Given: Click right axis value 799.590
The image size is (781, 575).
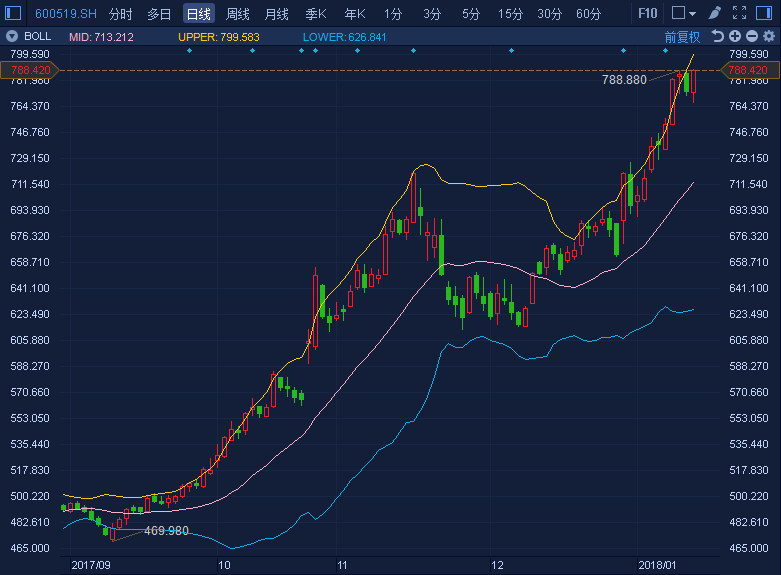Looking at the screenshot, I should tap(749, 54).
